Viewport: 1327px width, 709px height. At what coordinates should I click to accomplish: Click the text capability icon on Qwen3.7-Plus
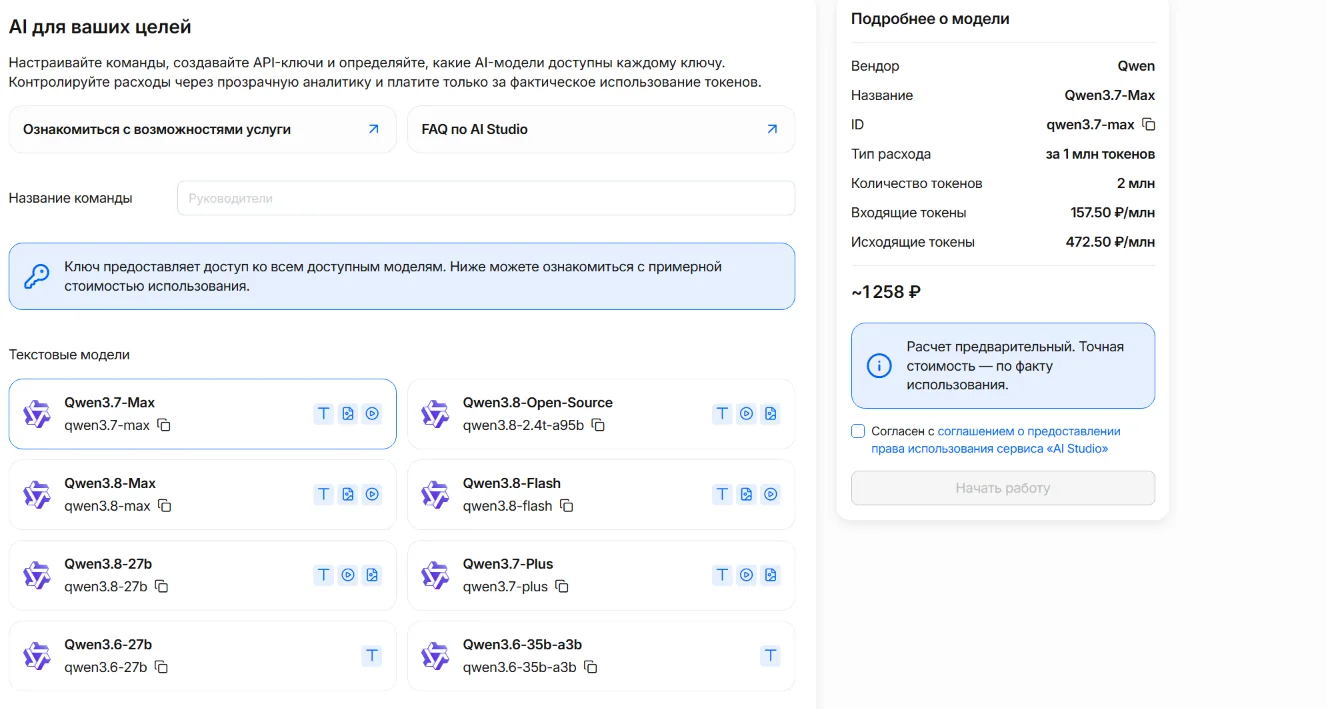[722, 575]
